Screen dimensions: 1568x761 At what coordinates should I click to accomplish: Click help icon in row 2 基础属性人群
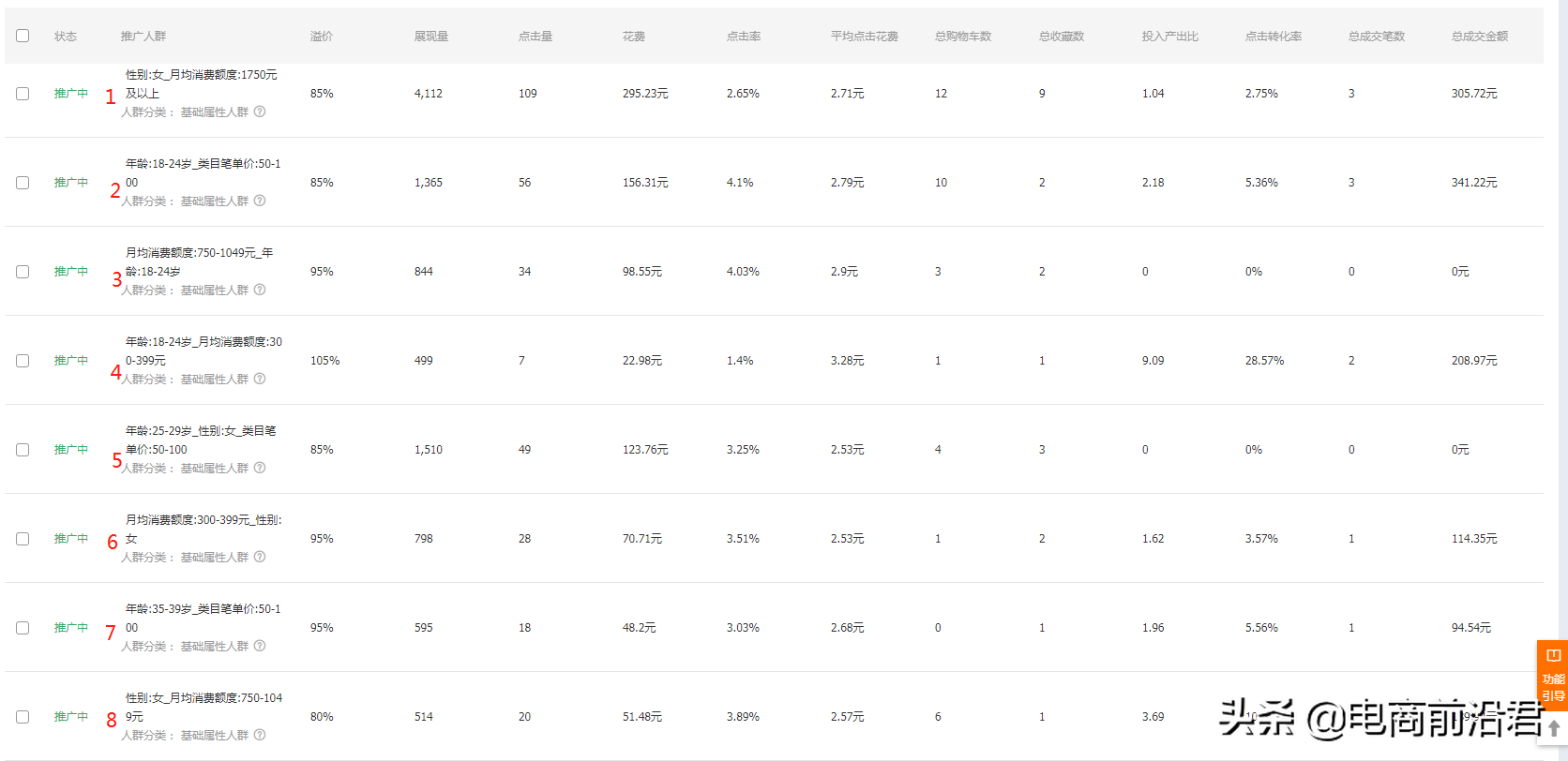(x=260, y=201)
